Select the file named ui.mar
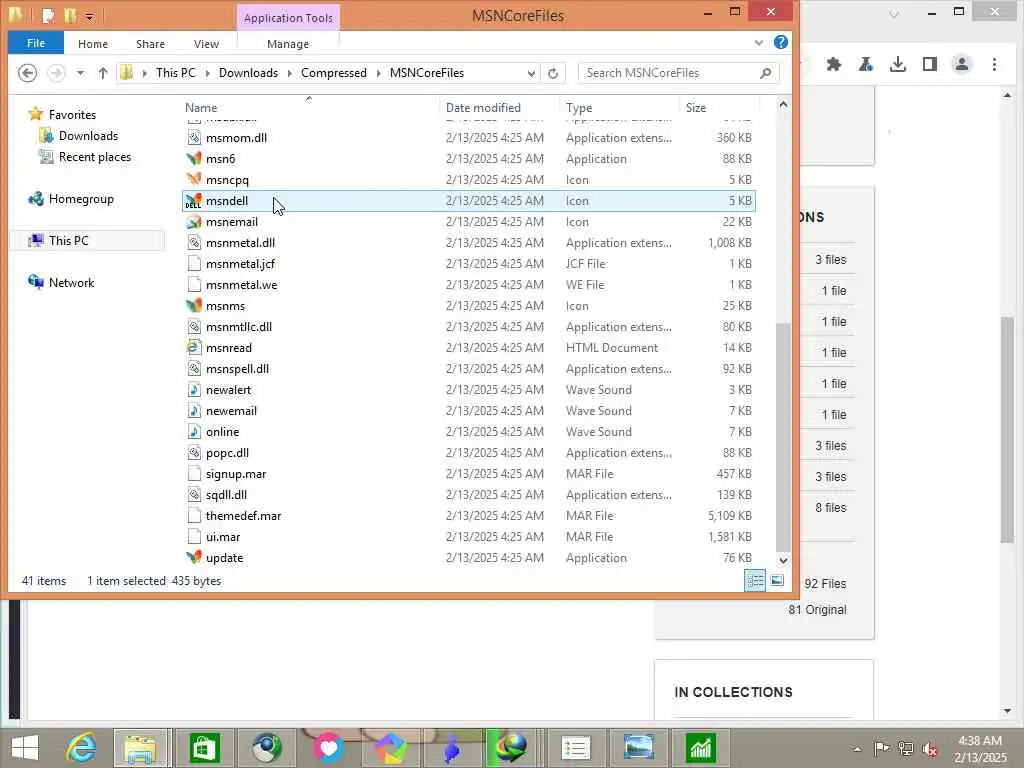The image size is (1024, 768). coord(223,537)
